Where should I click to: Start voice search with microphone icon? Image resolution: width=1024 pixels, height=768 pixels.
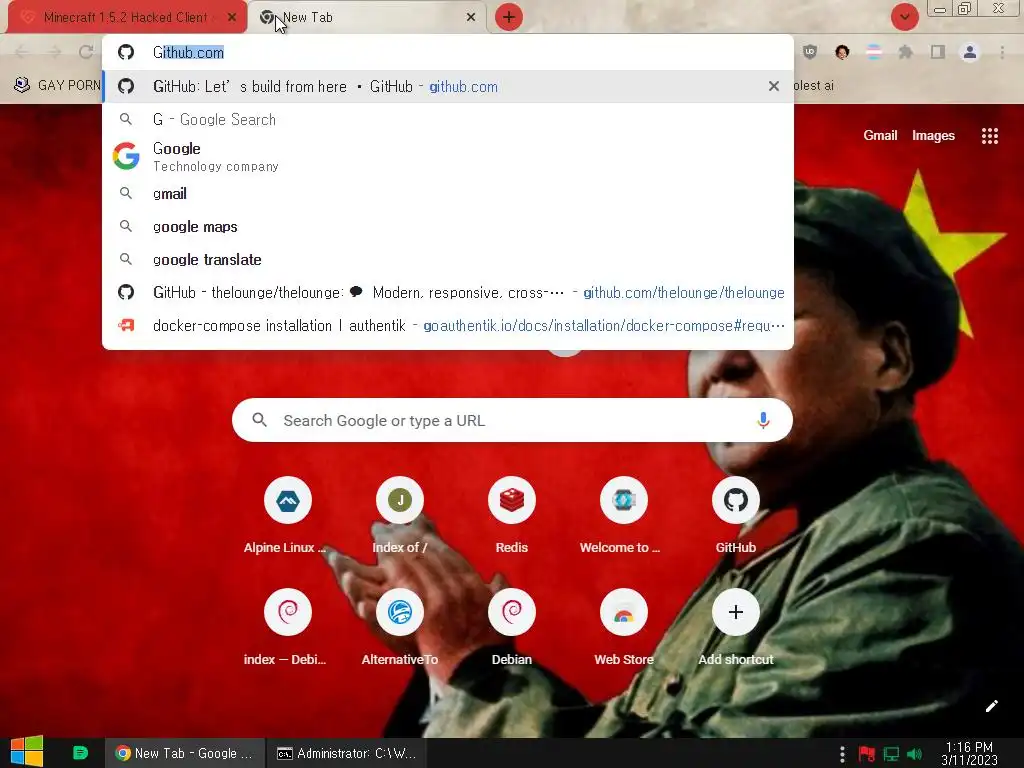[763, 420]
